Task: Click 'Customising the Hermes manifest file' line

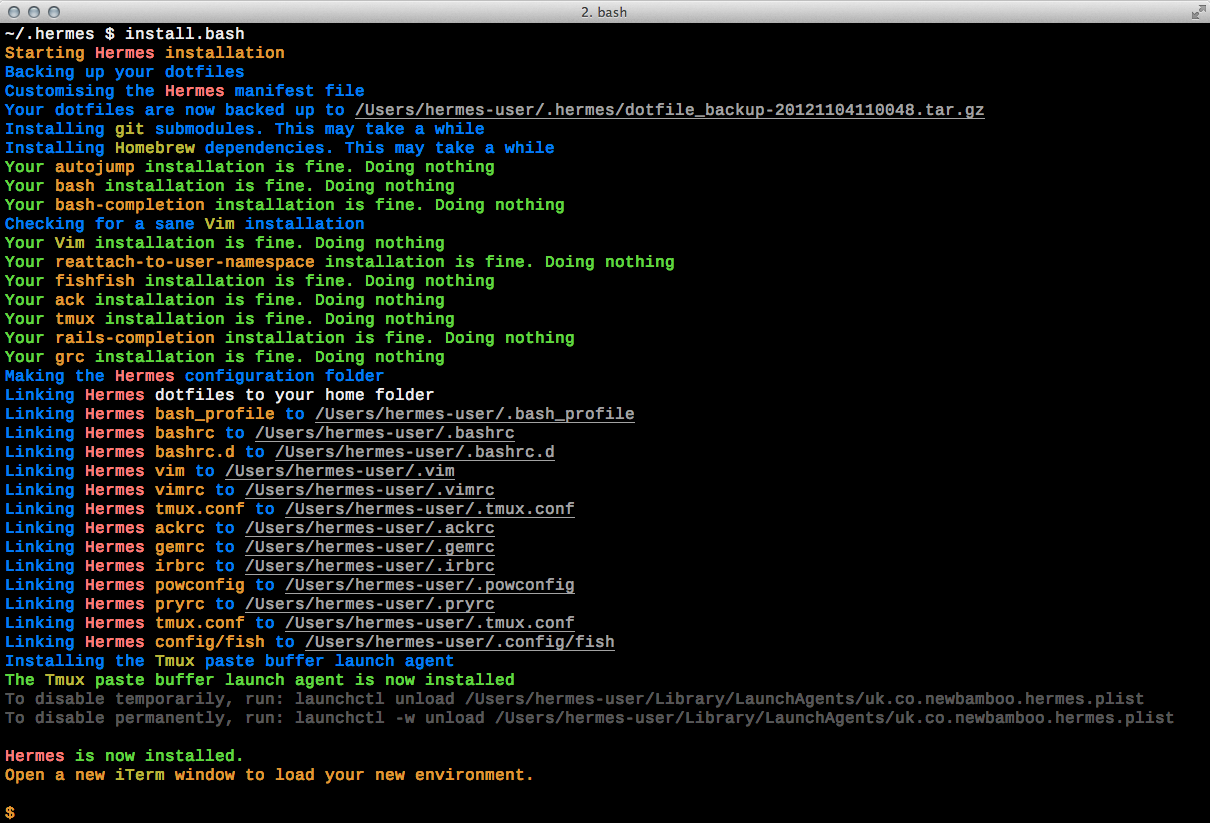Action: pyautogui.click(x=185, y=91)
